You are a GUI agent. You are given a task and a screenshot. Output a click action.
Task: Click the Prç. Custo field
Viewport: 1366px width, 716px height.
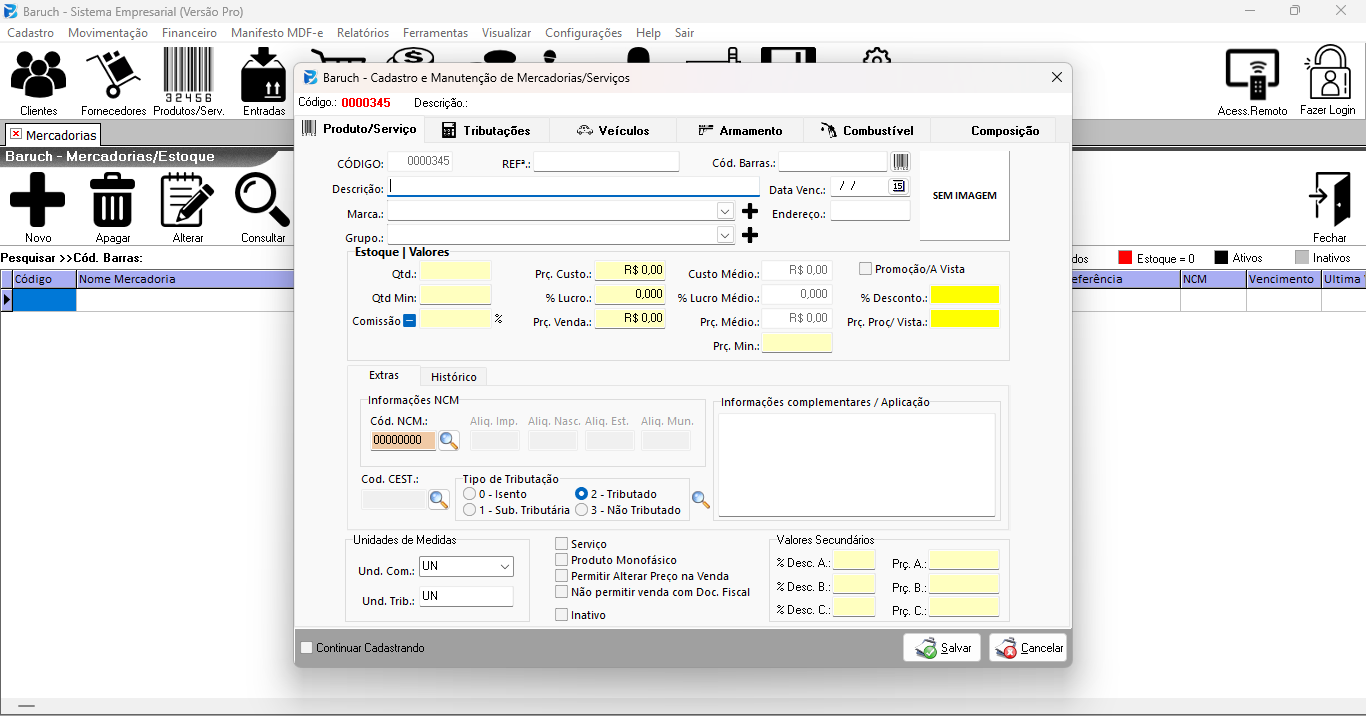coord(630,271)
